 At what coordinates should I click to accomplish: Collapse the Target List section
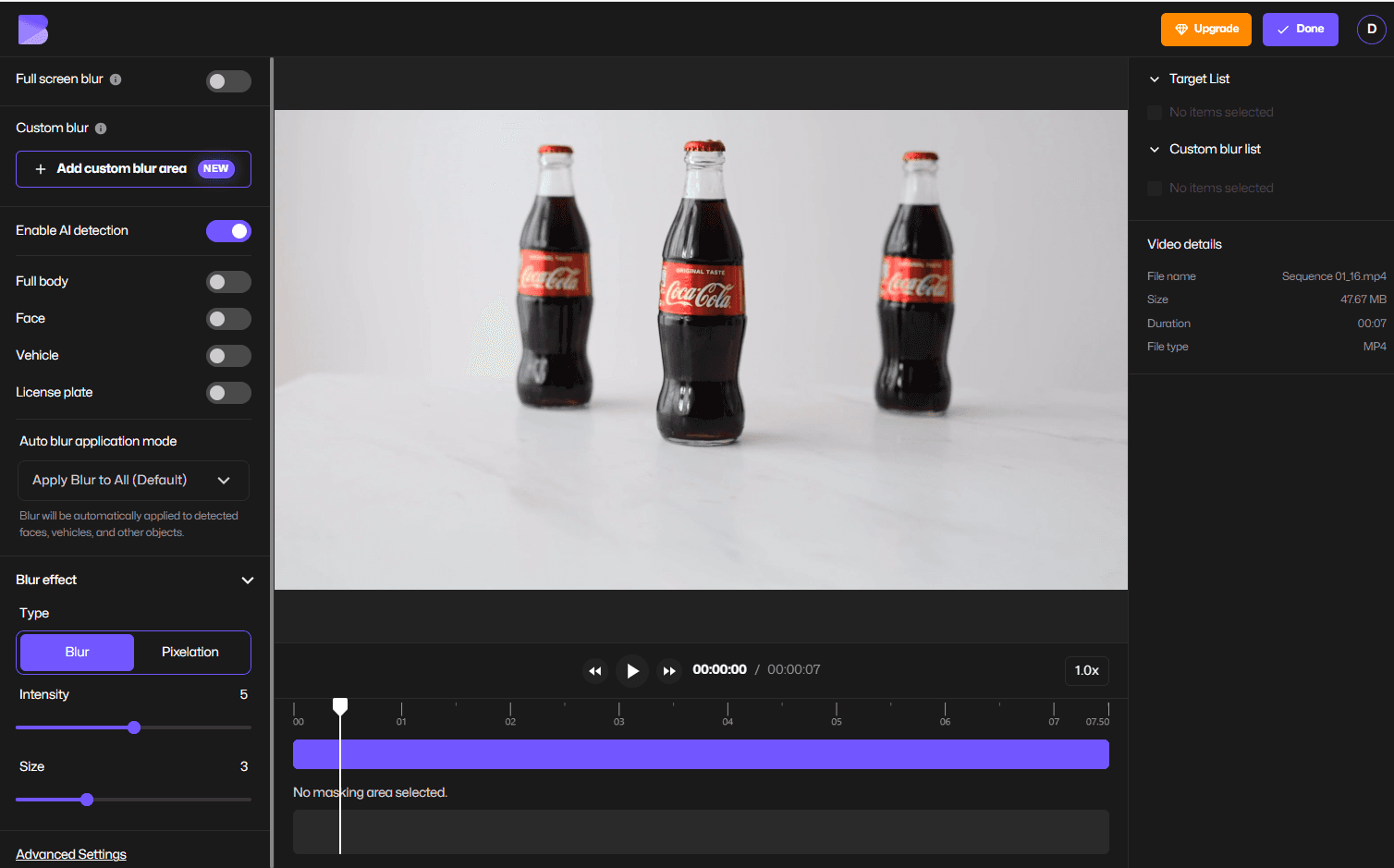click(1154, 79)
